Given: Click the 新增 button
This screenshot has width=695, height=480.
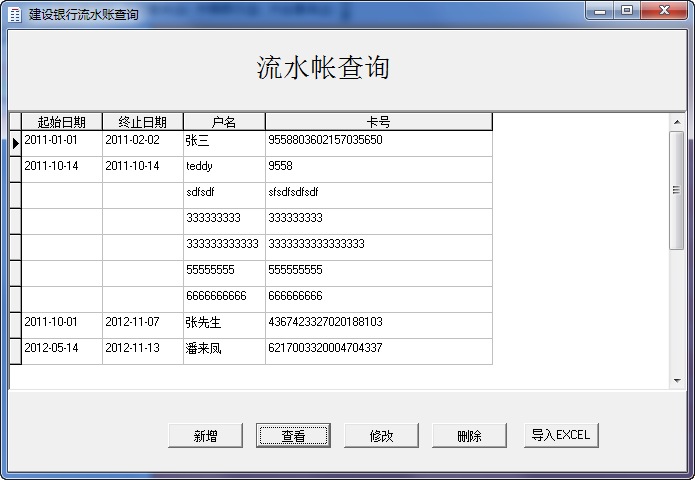Looking at the screenshot, I should (205, 435).
